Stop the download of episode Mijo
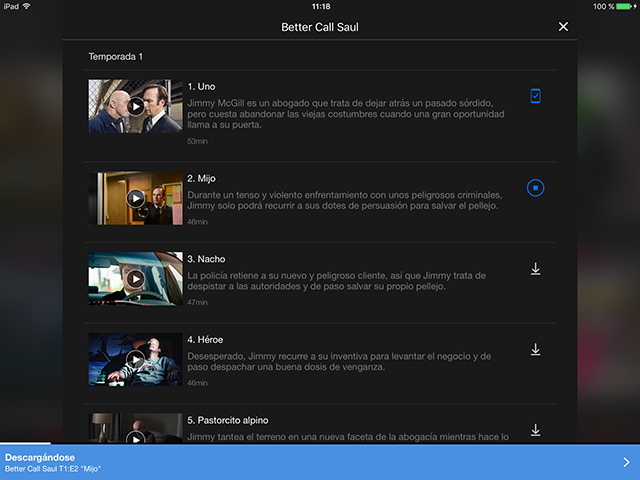 (535, 188)
